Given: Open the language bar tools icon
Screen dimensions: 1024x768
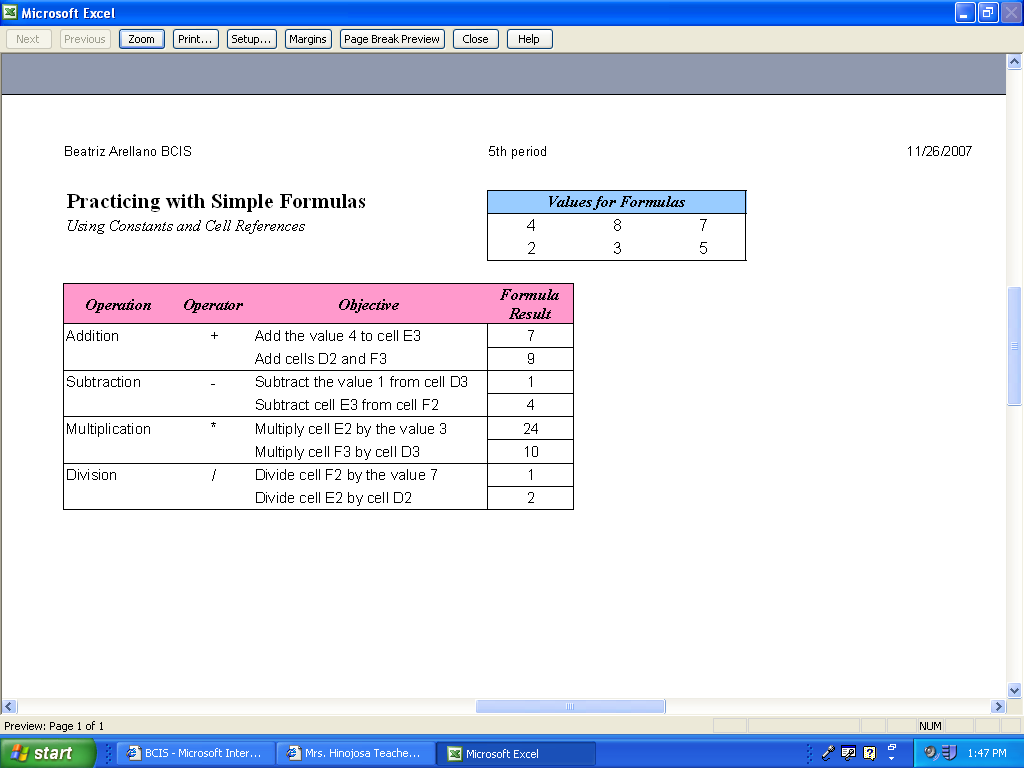Looking at the screenshot, I should click(x=848, y=753).
